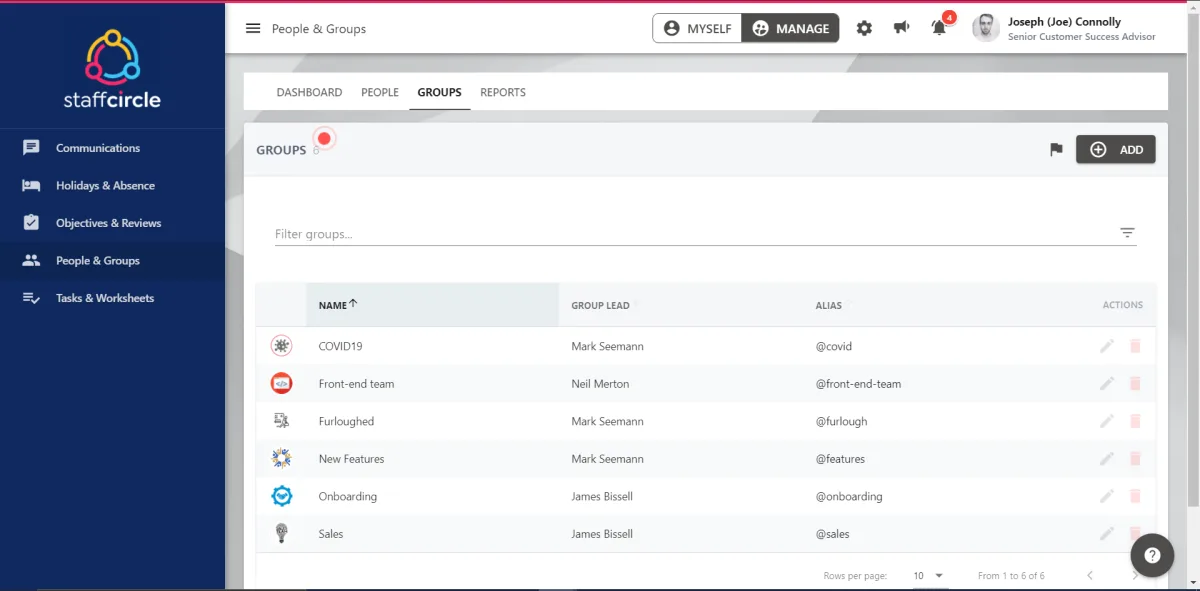Click the @furlough alias
Image resolution: width=1200 pixels, height=591 pixels.
841,421
